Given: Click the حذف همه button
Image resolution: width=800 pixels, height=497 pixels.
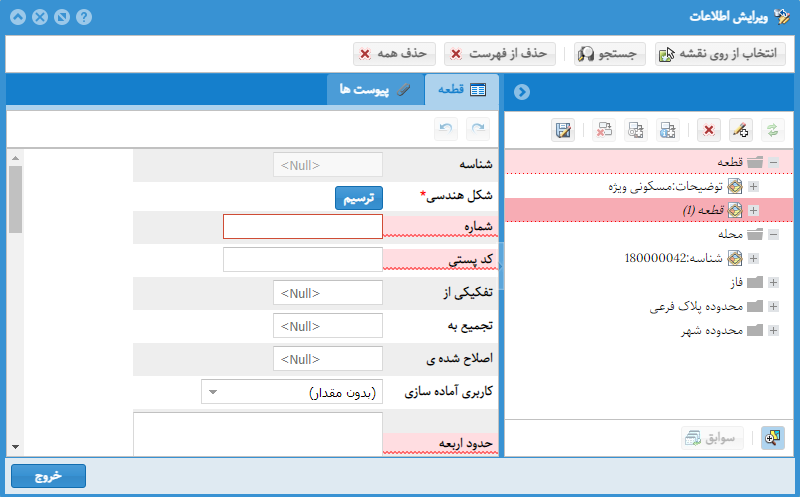Looking at the screenshot, I should [394, 54].
